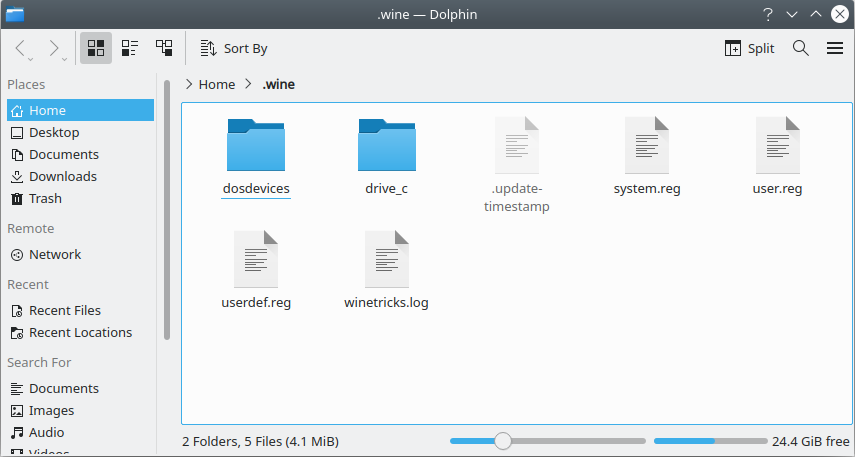Click the free disk space bar

click(711, 441)
